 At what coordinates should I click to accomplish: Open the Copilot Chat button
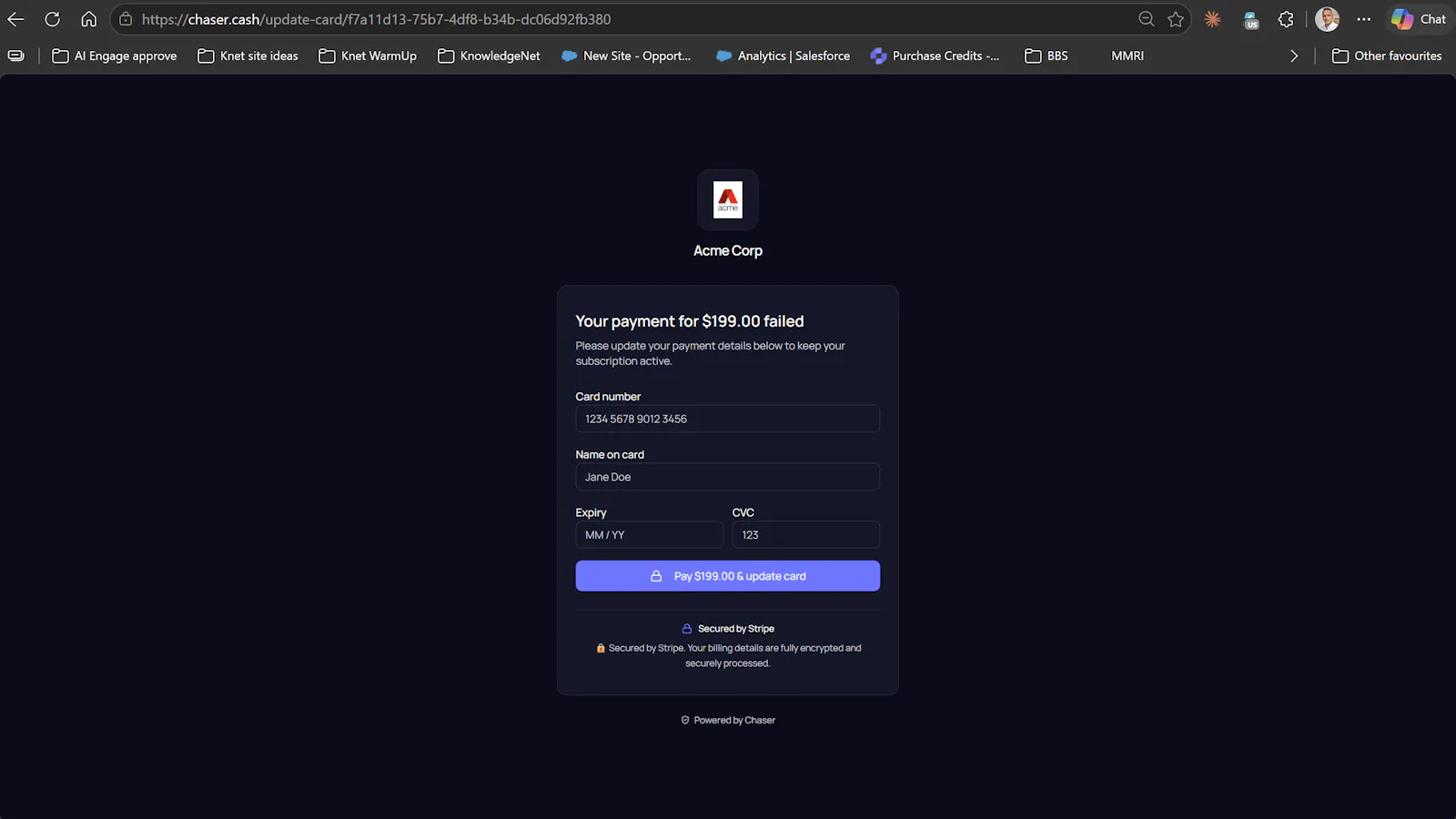[1419, 19]
